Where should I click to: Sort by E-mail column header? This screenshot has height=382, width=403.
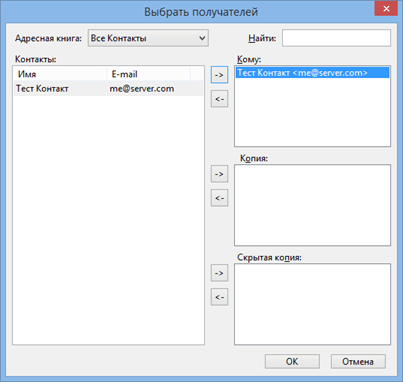click(x=148, y=74)
